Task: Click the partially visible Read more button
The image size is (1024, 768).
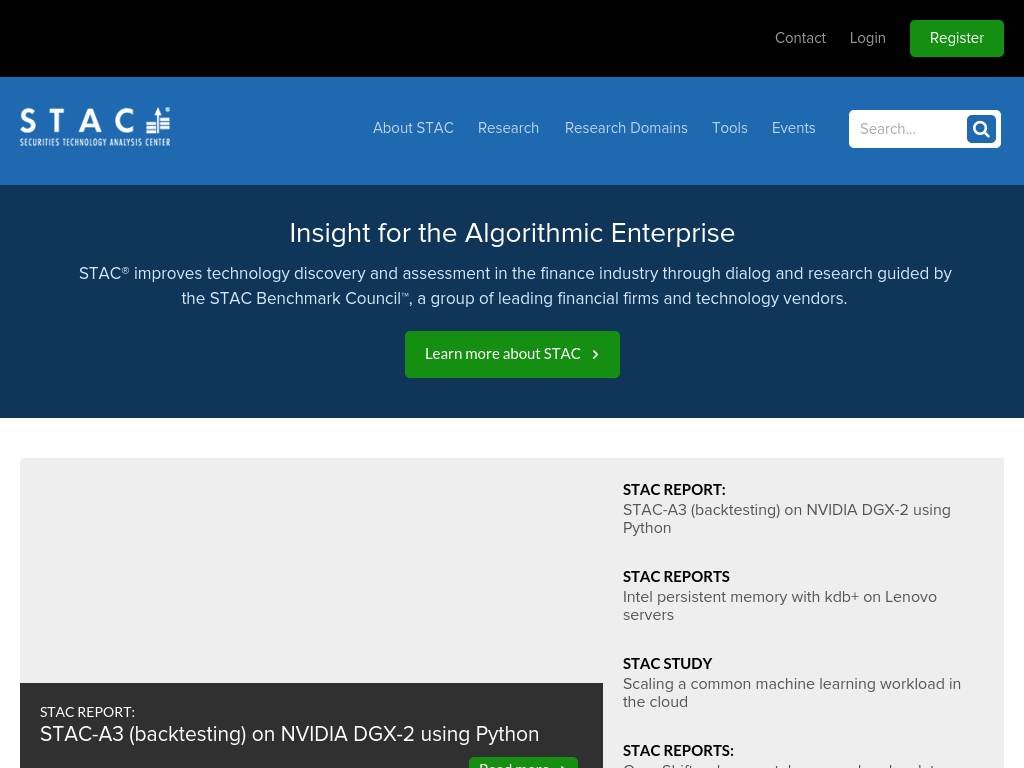Action: pos(523,763)
